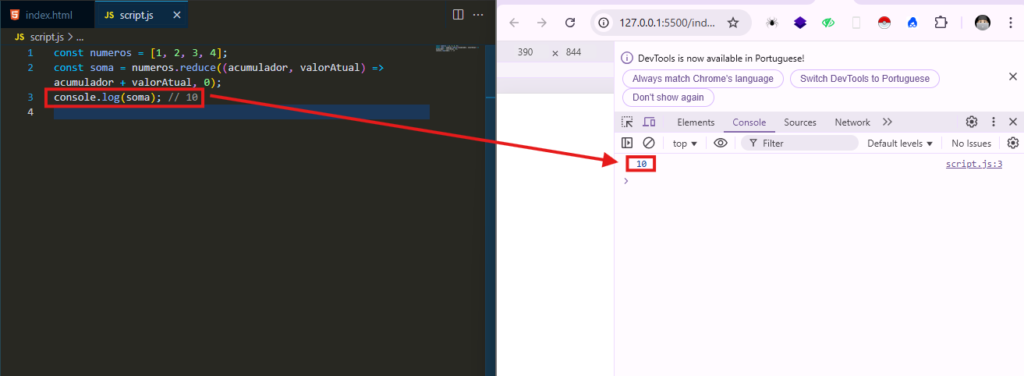Image resolution: width=1024 pixels, height=376 pixels.
Task: Open the Default levels dropdown
Action: [x=900, y=143]
